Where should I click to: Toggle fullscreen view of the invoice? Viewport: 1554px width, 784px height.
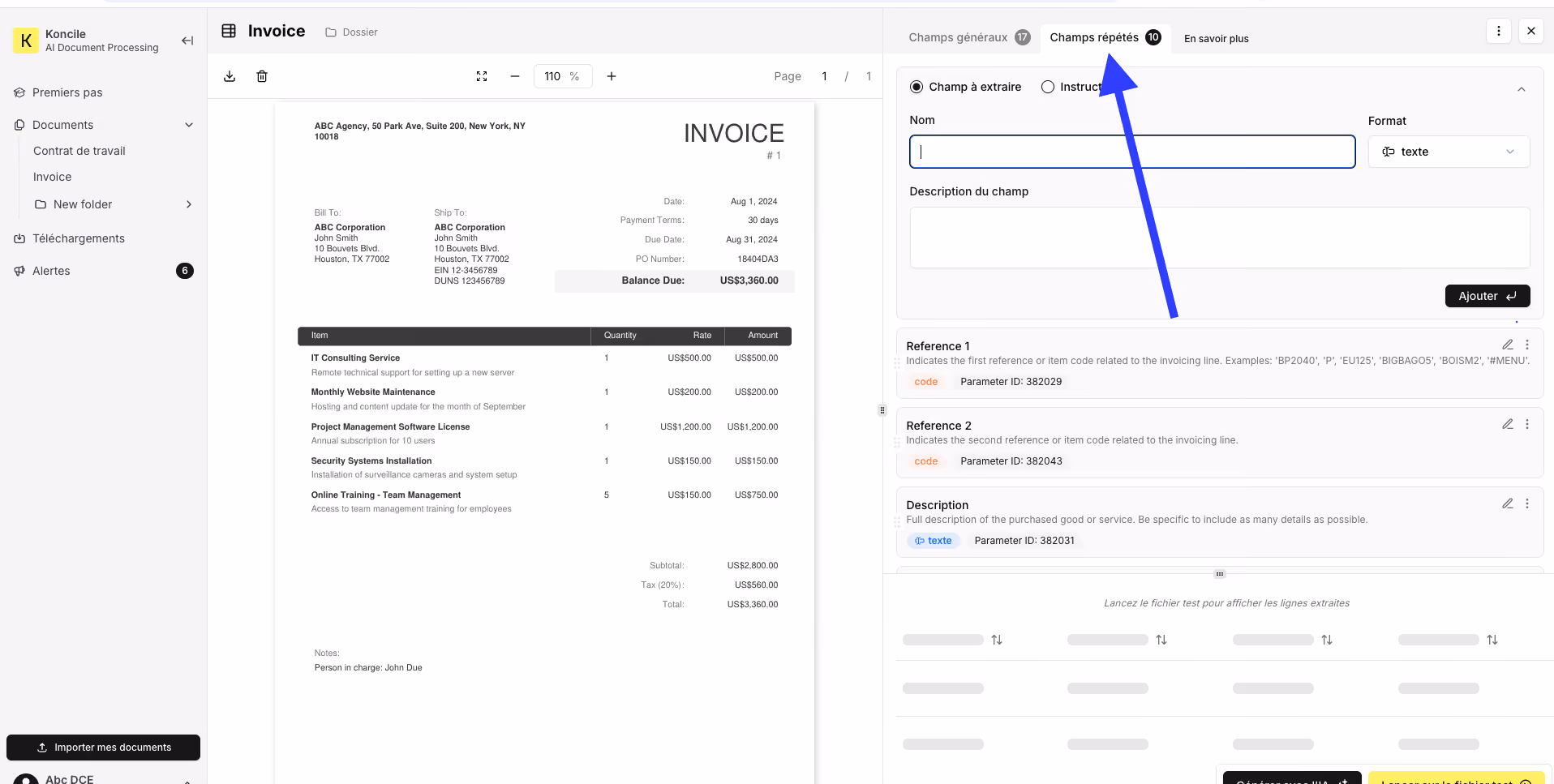coord(482,76)
